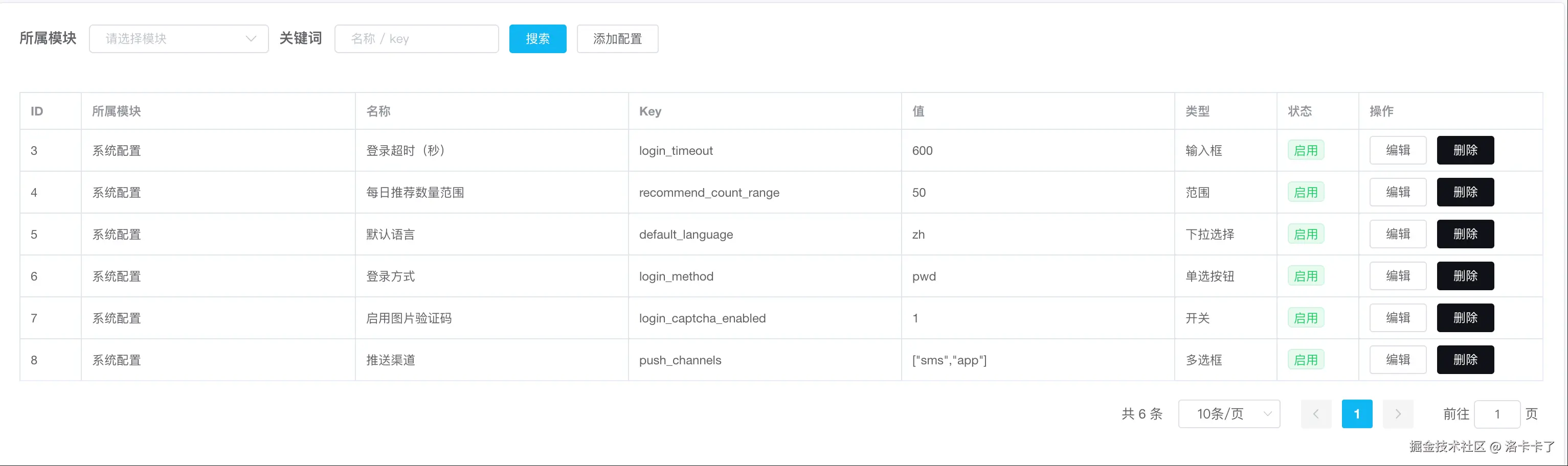Click the 搜索 search button
1568x466 pixels.
coord(537,39)
